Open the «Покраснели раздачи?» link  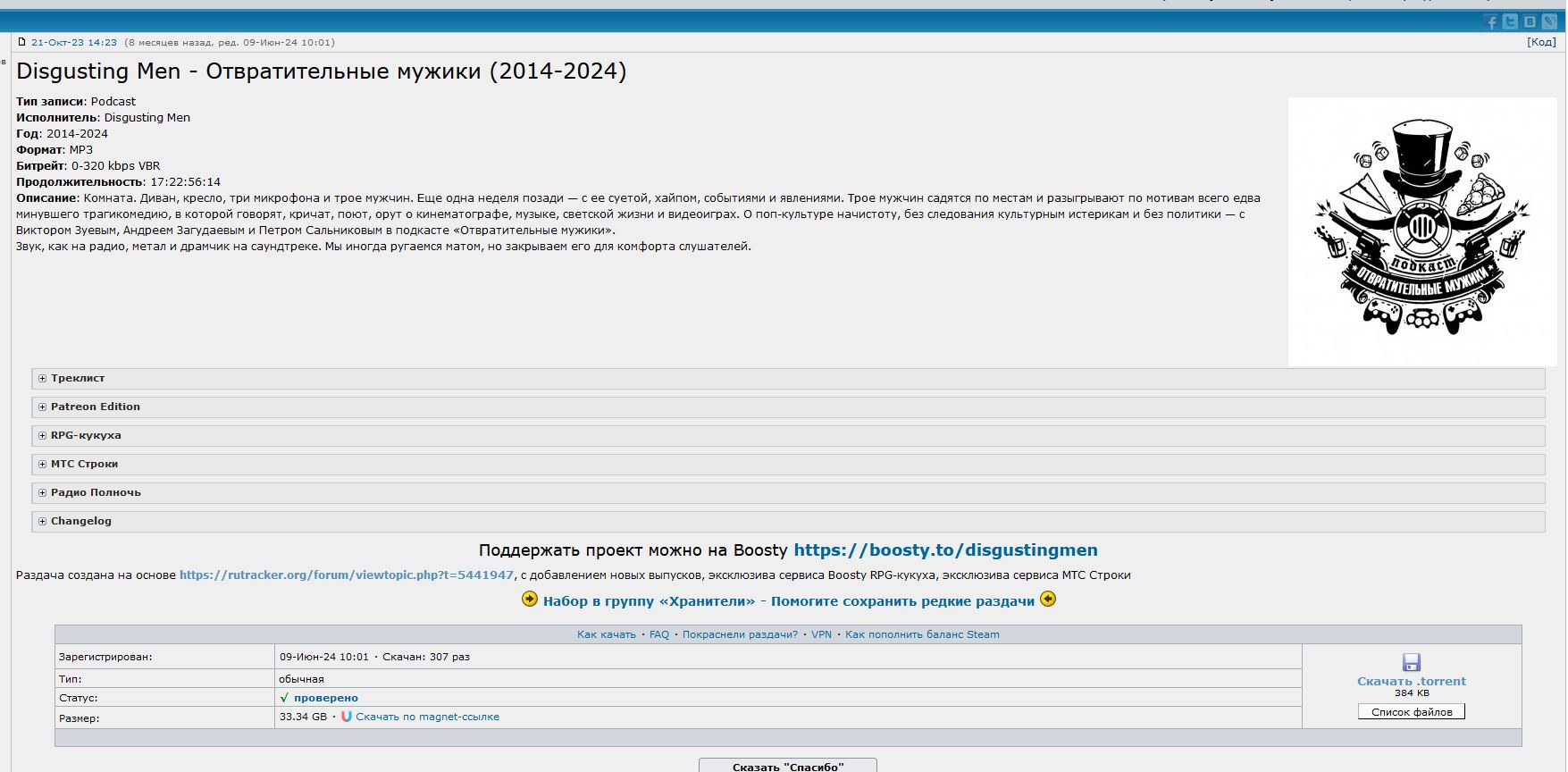tap(740, 634)
